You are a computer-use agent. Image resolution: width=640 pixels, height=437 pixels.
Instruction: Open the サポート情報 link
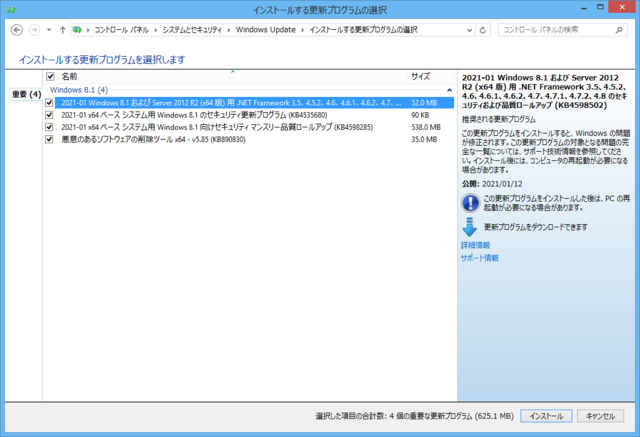(x=480, y=258)
